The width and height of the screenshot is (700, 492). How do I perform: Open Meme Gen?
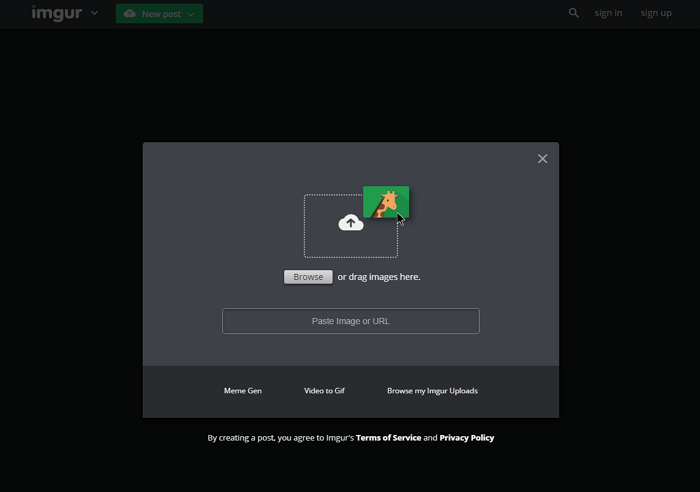tap(243, 391)
